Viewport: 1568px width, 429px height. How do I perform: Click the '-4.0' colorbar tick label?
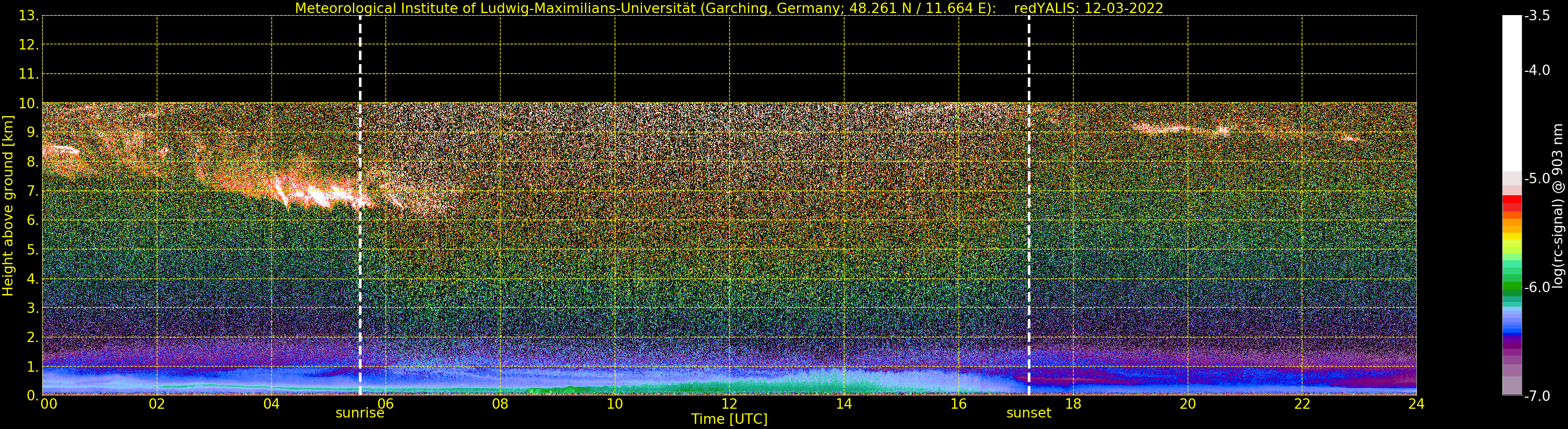tap(1537, 70)
